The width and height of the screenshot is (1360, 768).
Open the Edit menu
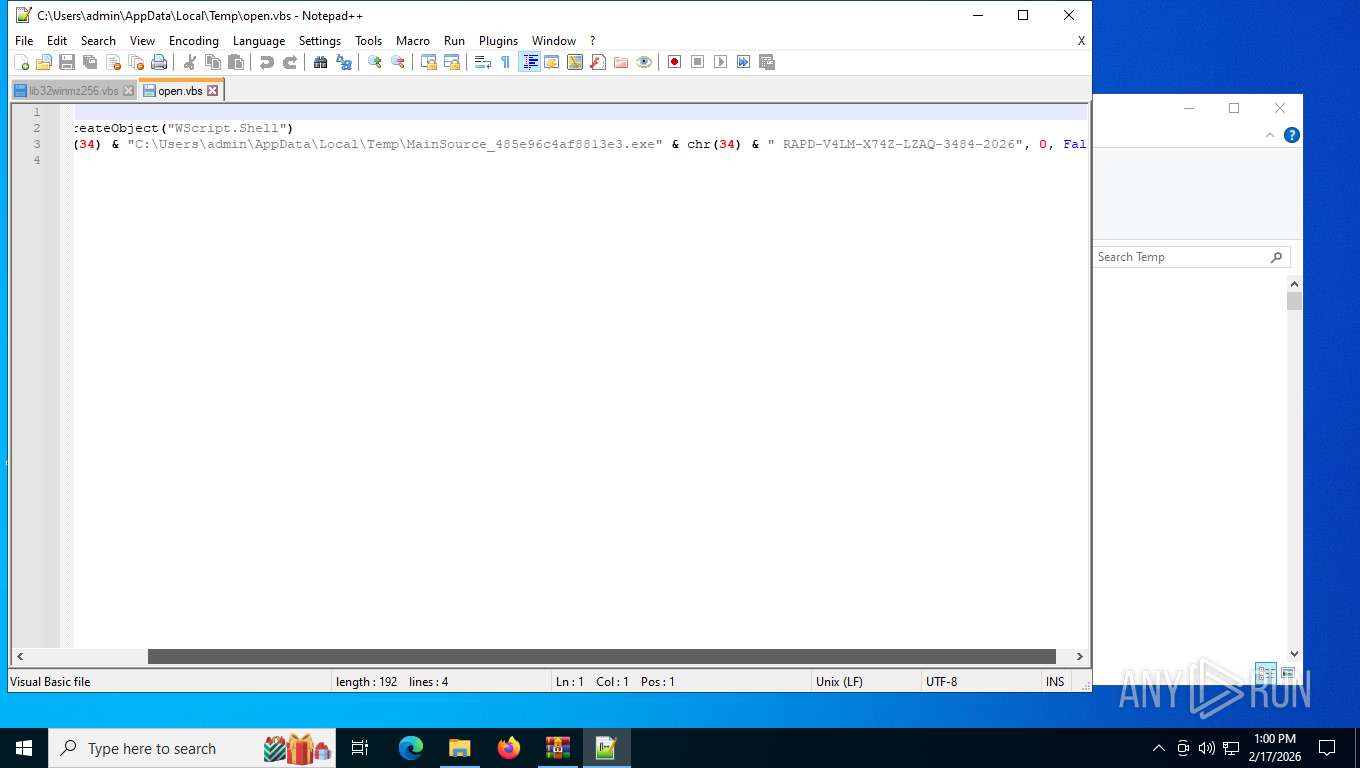(57, 41)
